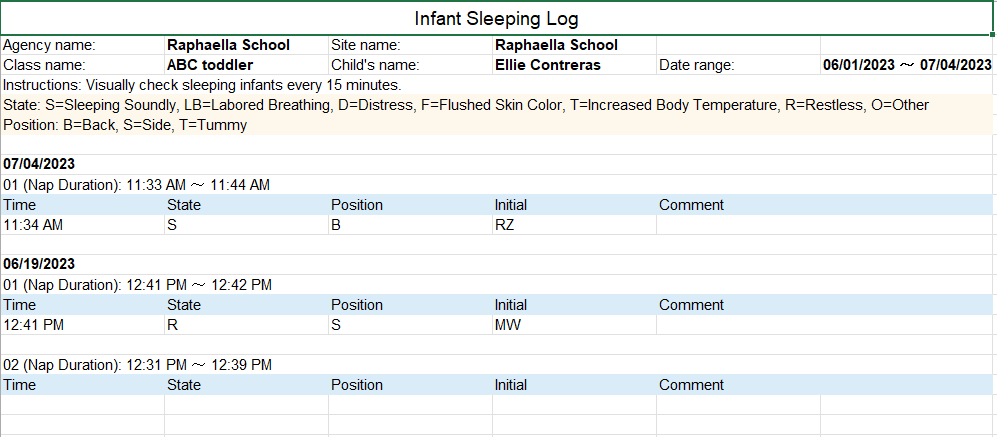Select the Infant Sleeping Log title cell

[x=497, y=19]
